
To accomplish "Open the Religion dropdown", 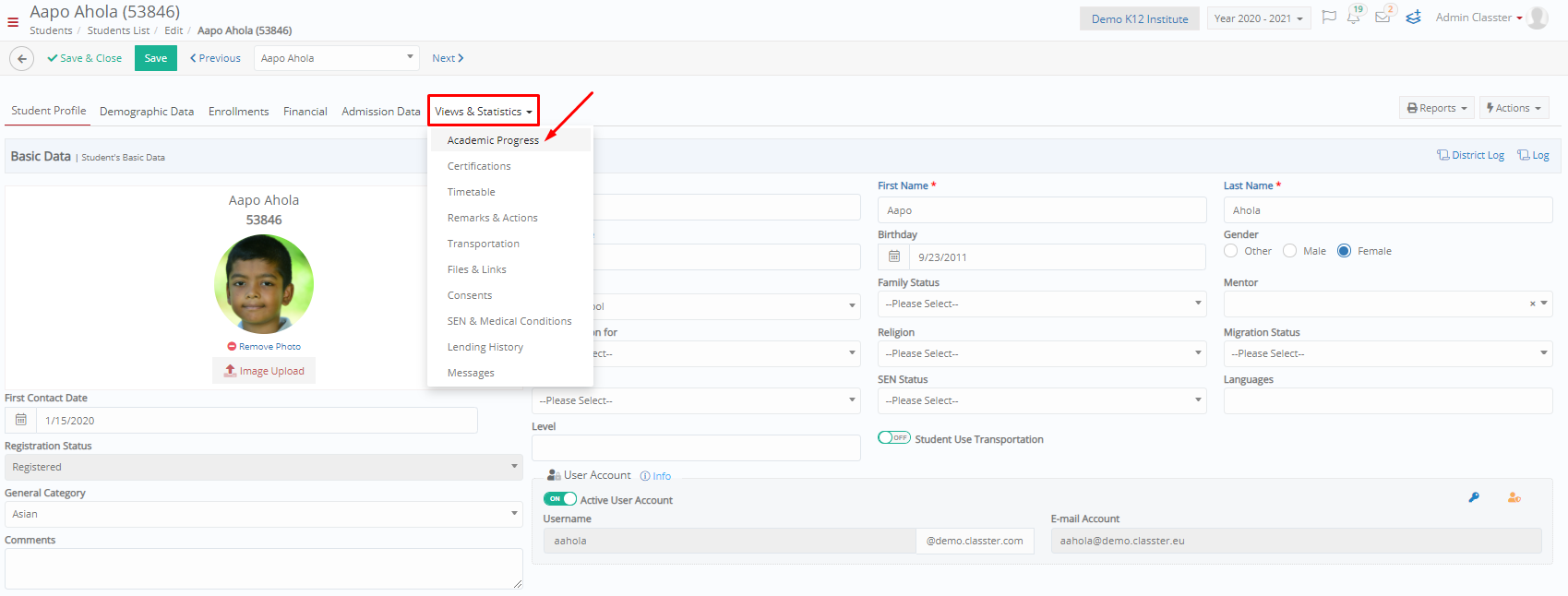I will tap(1042, 353).
